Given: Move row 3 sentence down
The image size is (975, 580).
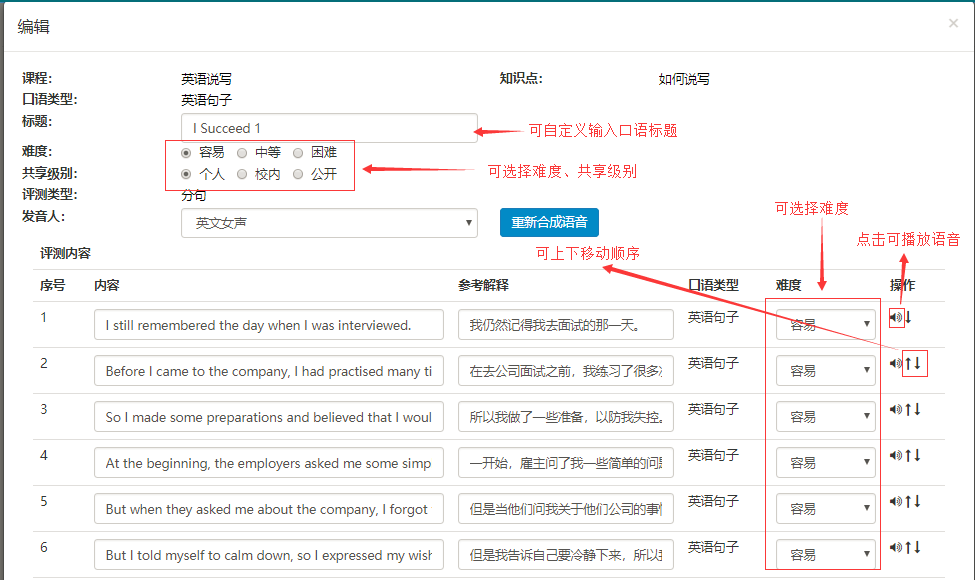Looking at the screenshot, I should [x=916, y=409].
